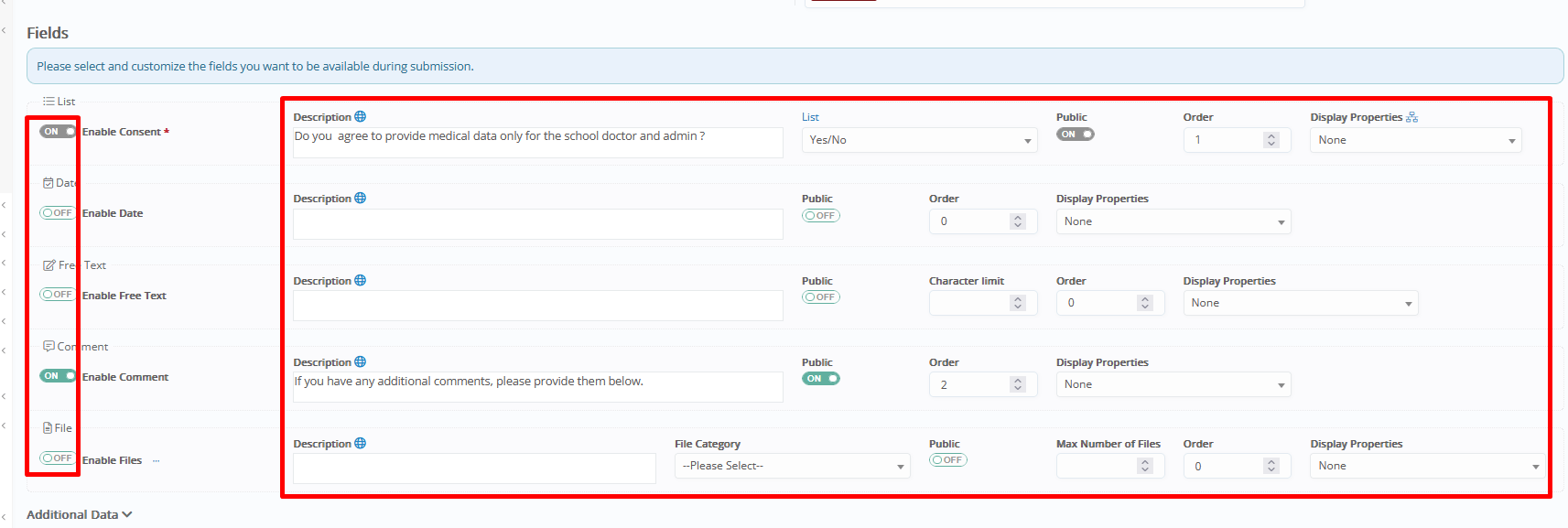Toggle the Public switch in Comment row

pyautogui.click(x=821, y=379)
